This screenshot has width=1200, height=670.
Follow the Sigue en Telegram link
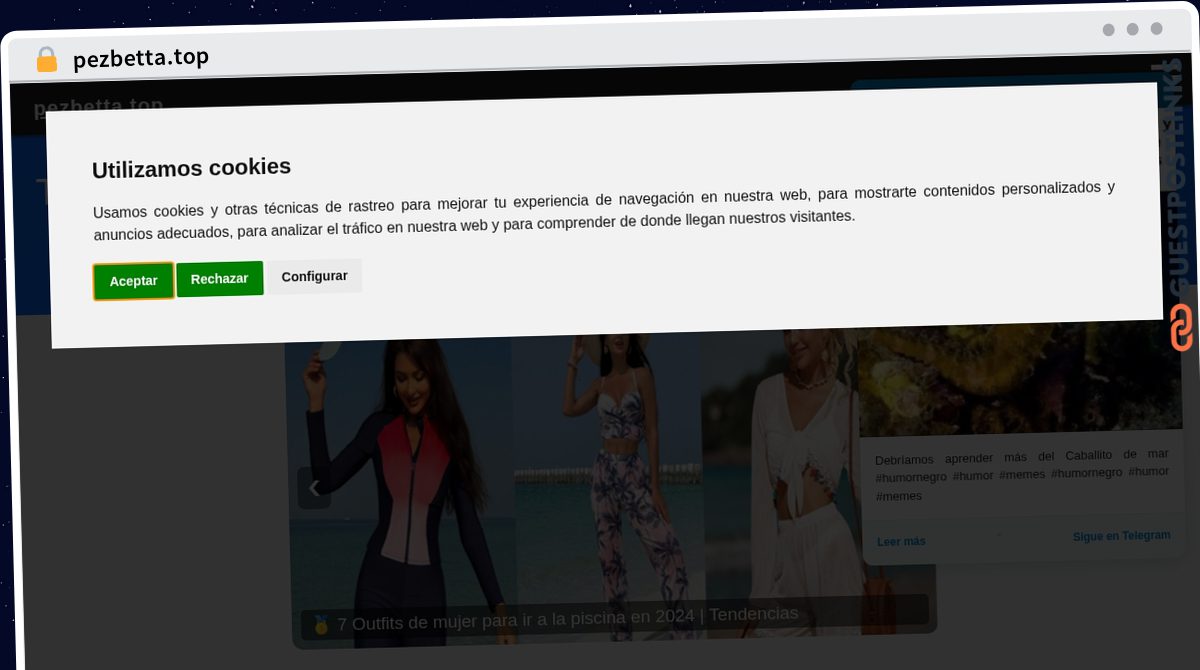[1121, 536]
